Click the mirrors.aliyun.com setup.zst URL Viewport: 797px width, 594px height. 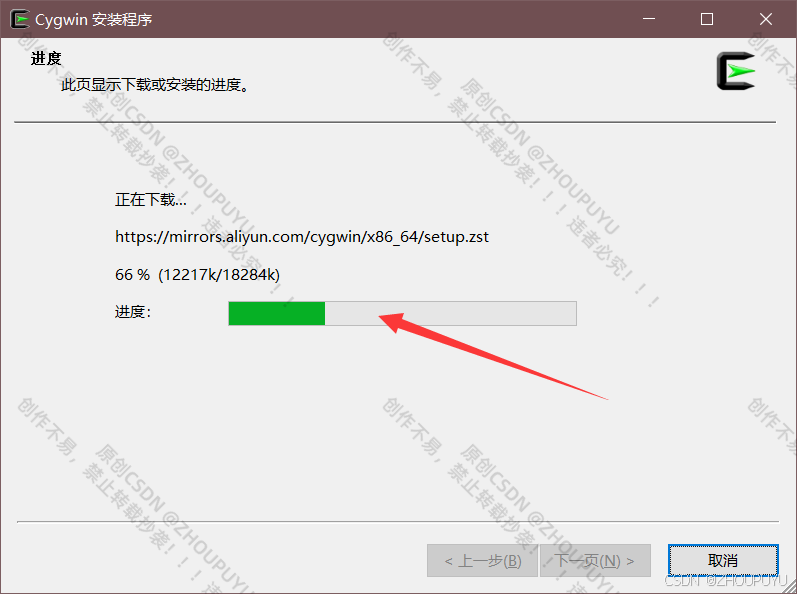click(302, 237)
